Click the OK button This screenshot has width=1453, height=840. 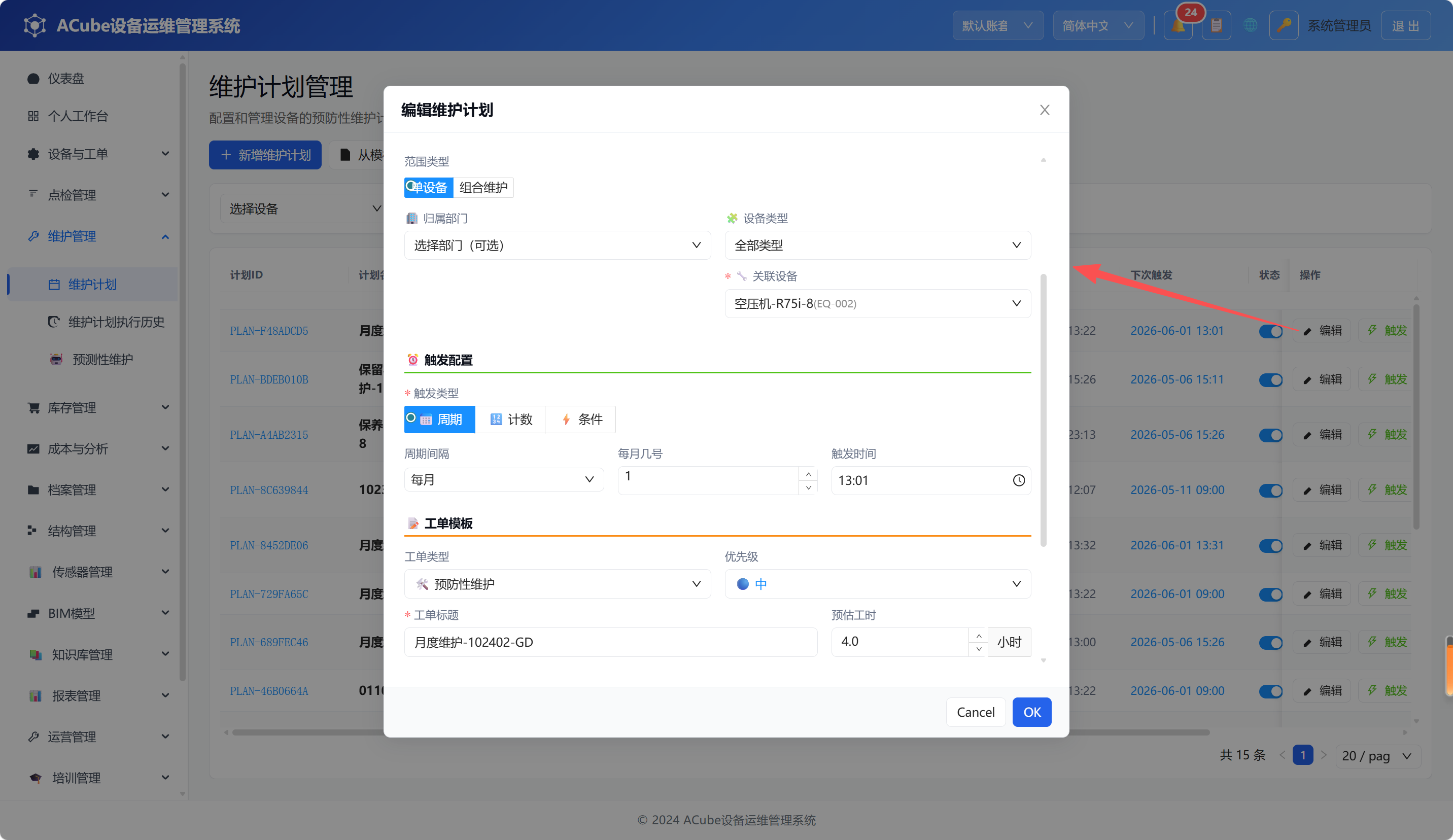(x=1031, y=712)
